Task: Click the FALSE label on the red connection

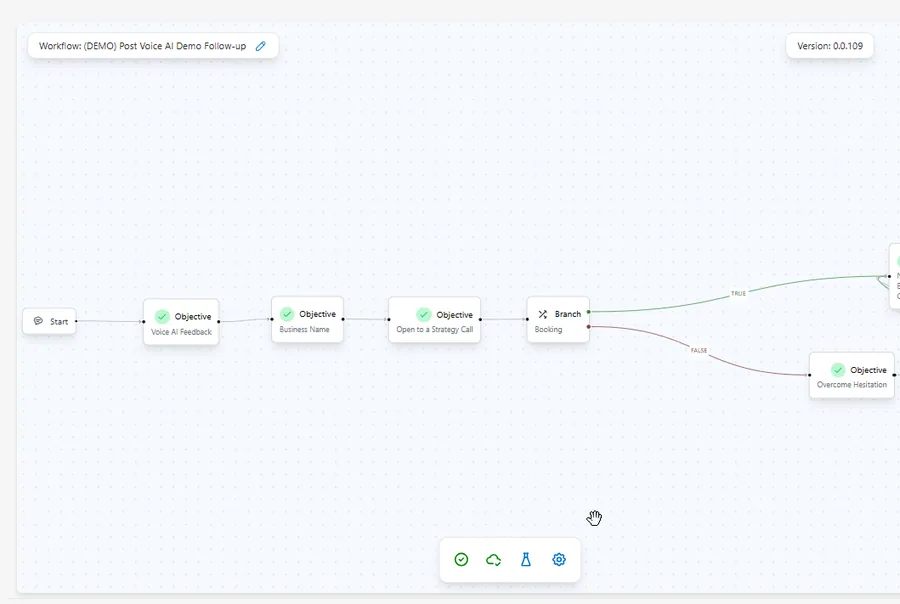Action: tap(699, 350)
